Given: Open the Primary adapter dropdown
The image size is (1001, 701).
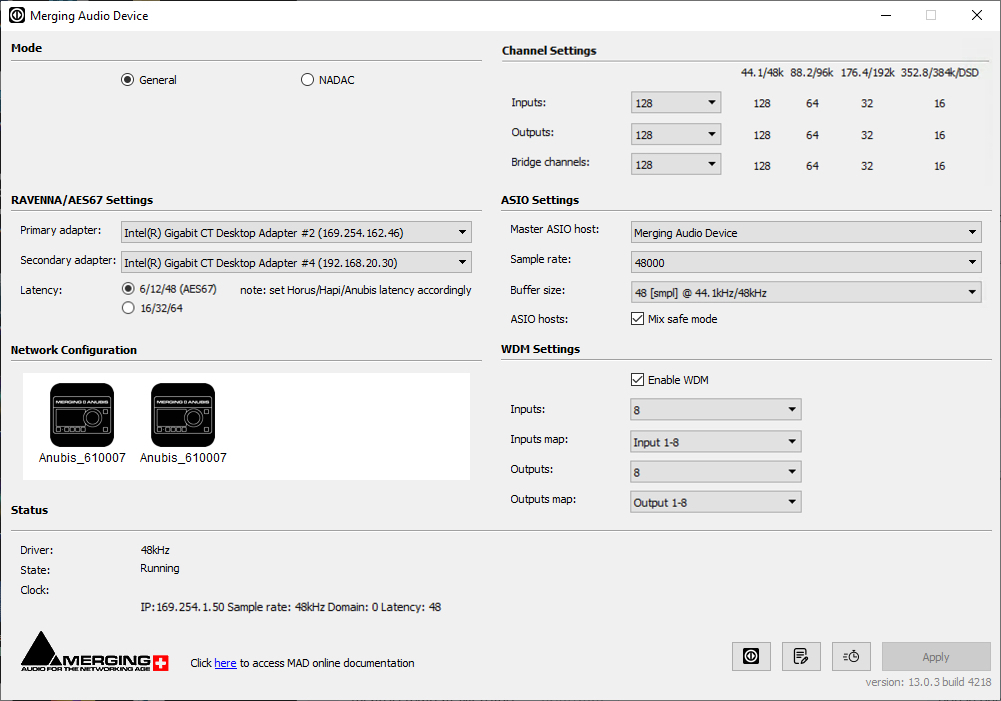Looking at the screenshot, I should (295, 233).
